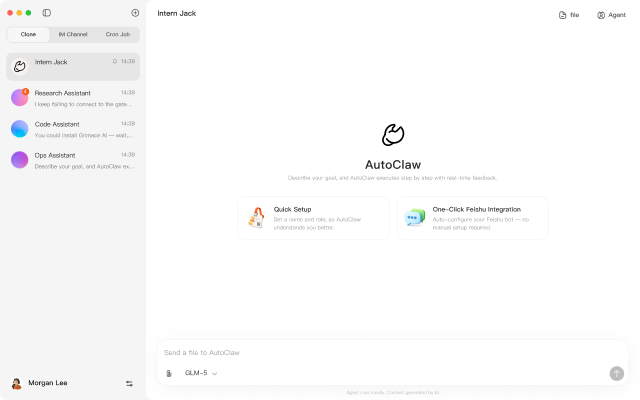Click the green fullscreen window button
The image size is (640, 400).
pos(28,13)
